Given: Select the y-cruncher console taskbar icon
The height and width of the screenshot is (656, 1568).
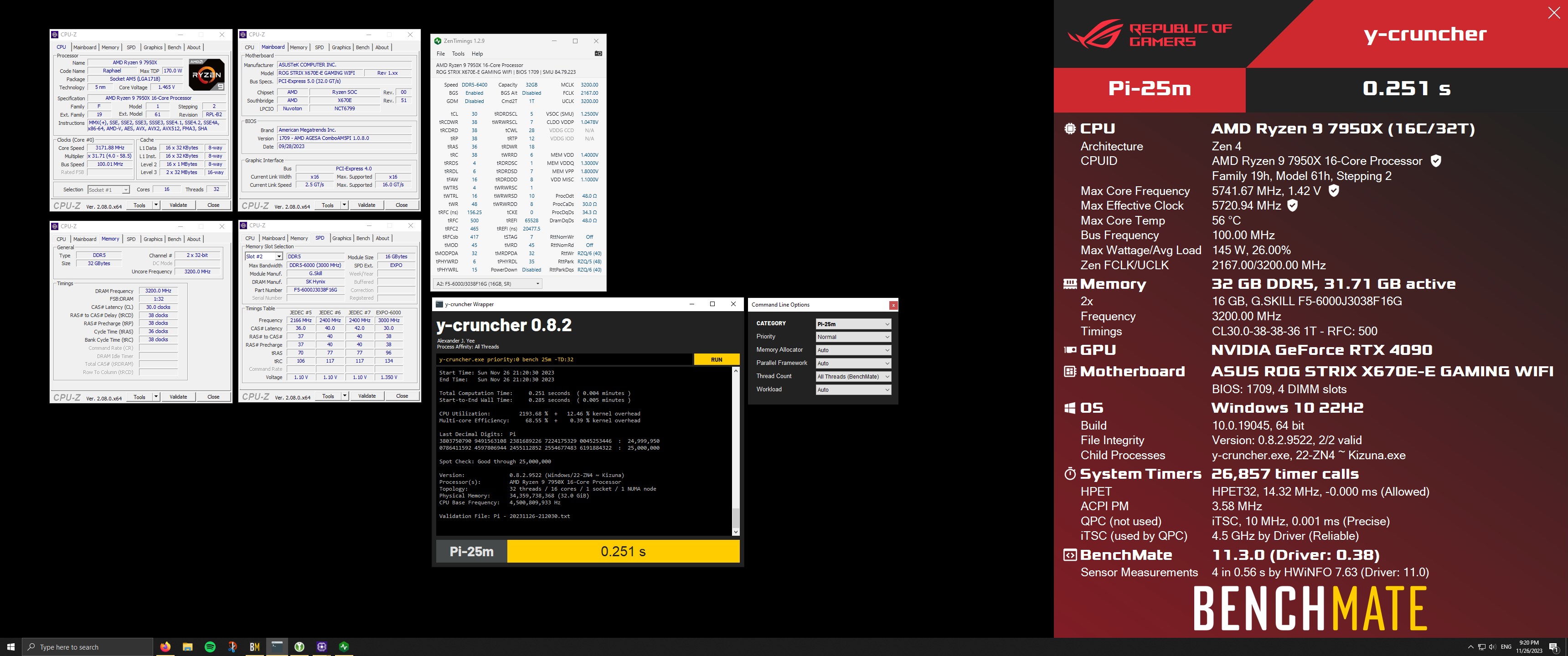Looking at the screenshot, I should click(x=277, y=646).
